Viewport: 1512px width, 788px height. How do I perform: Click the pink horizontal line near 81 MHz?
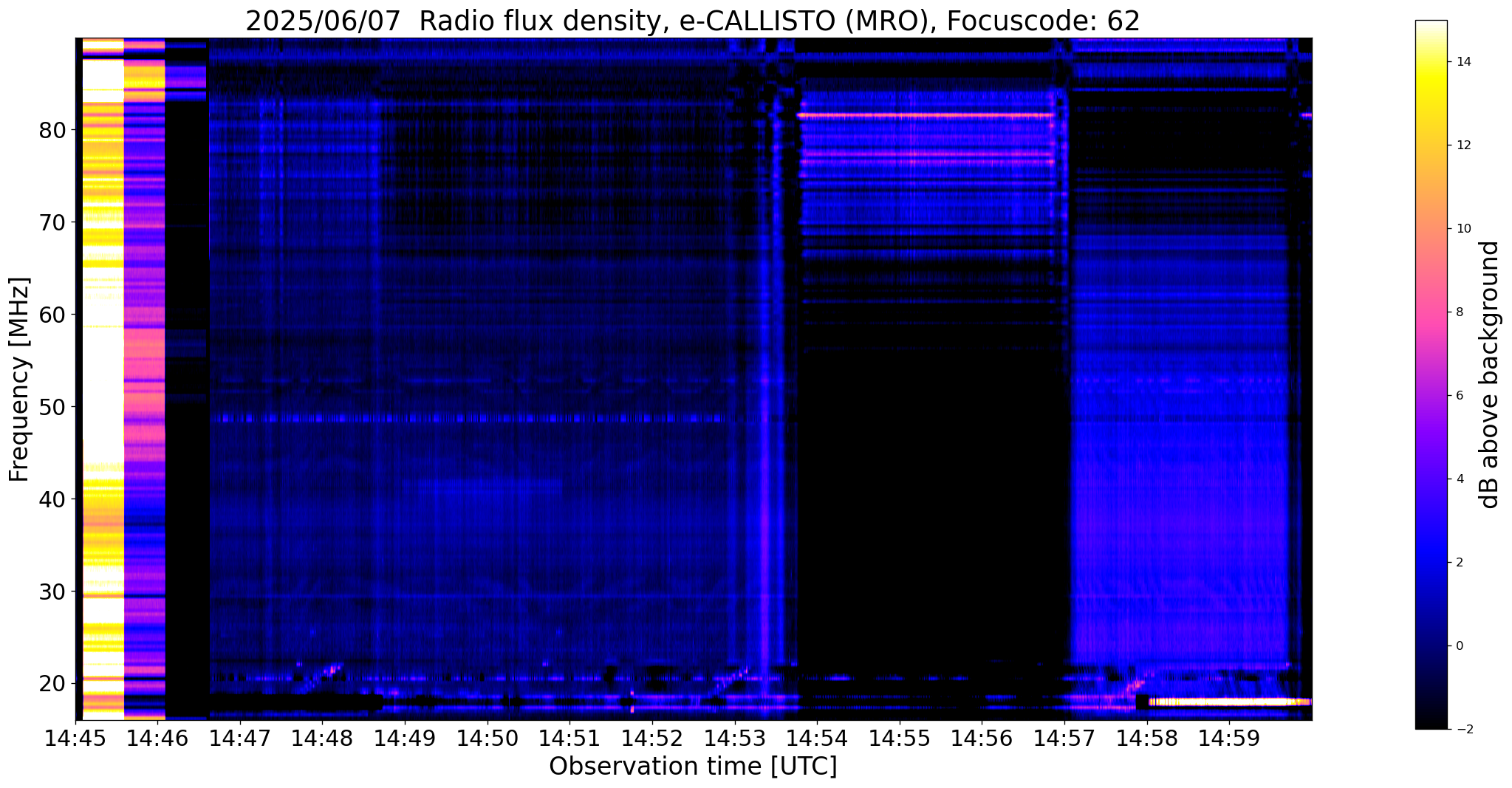point(926,115)
